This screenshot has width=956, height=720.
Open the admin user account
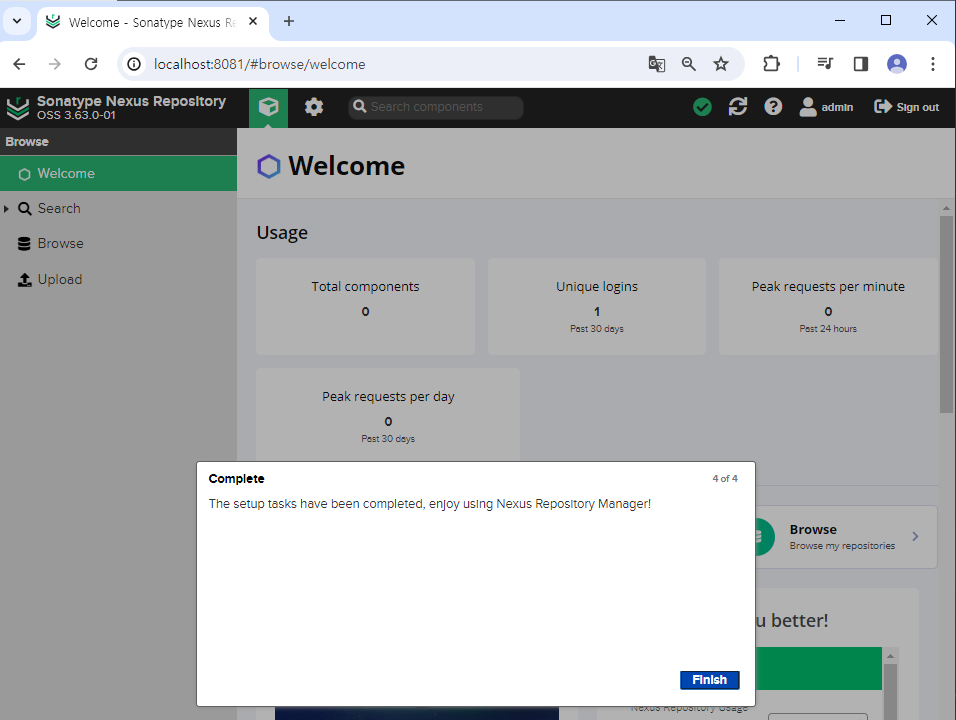826,107
